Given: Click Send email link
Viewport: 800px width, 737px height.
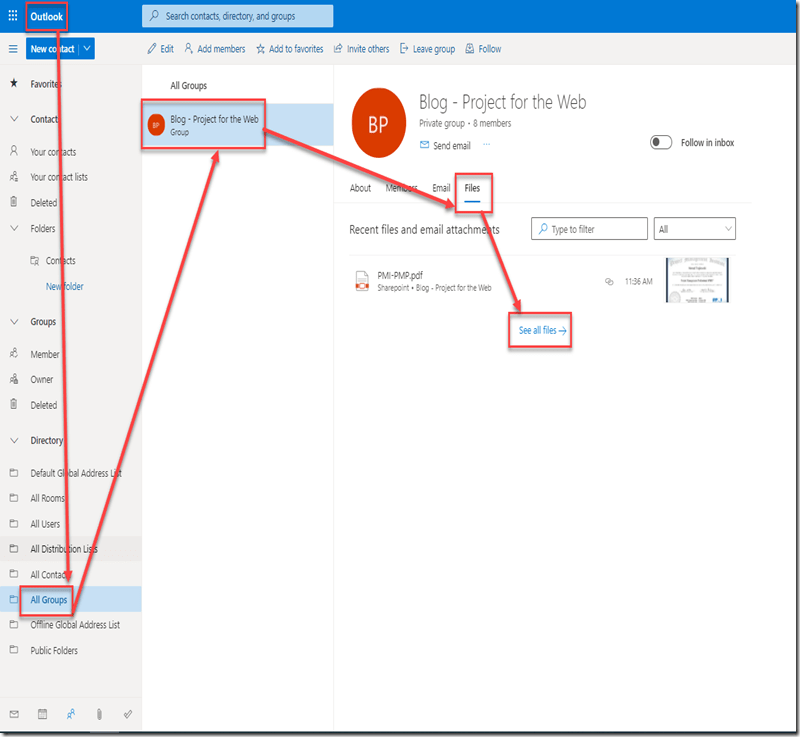Looking at the screenshot, I should [x=445, y=145].
